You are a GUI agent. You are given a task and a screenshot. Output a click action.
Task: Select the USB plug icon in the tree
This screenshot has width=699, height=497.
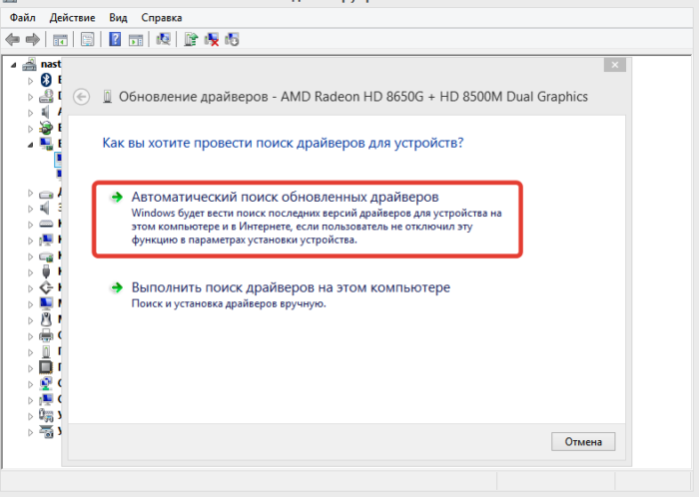tap(46, 271)
